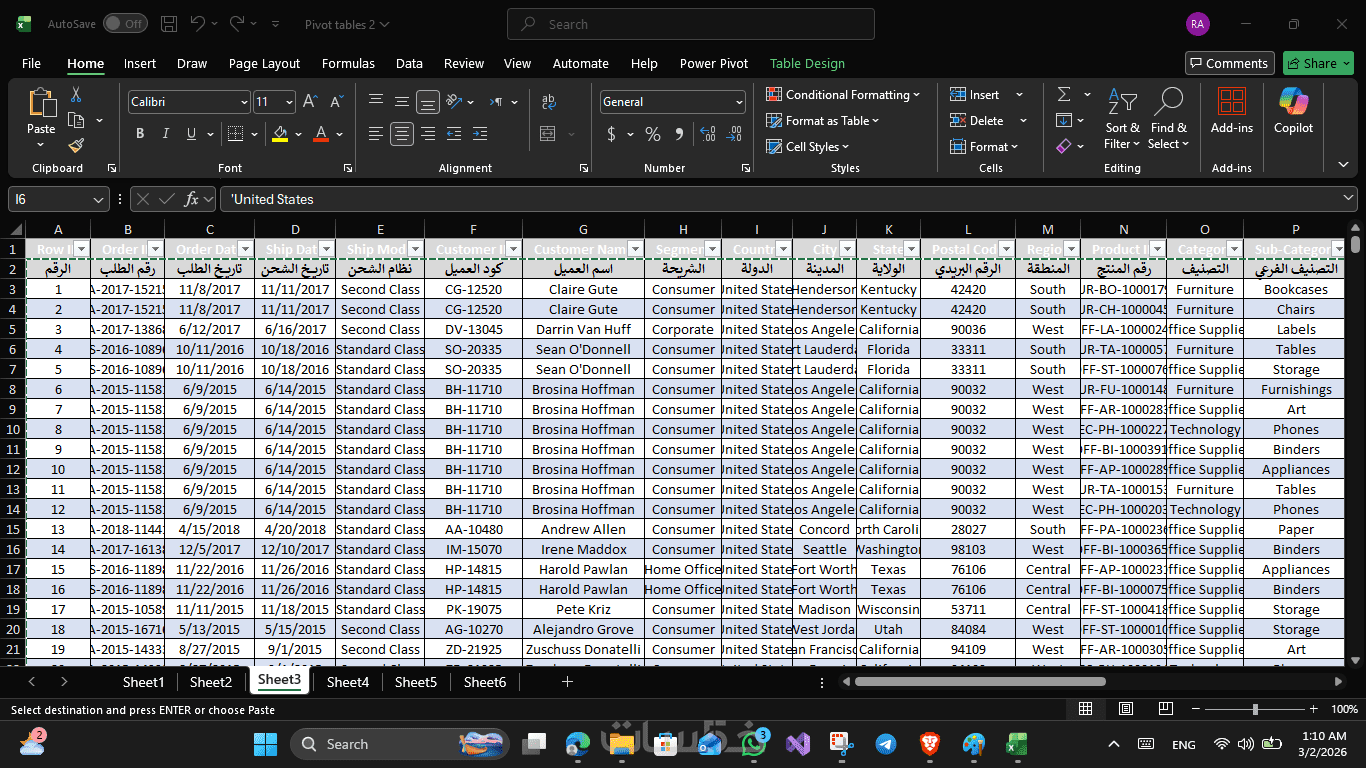Image resolution: width=1366 pixels, height=768 pixels.
Task: Click the Add-ins icon
Action: (x=1231, y=110)
